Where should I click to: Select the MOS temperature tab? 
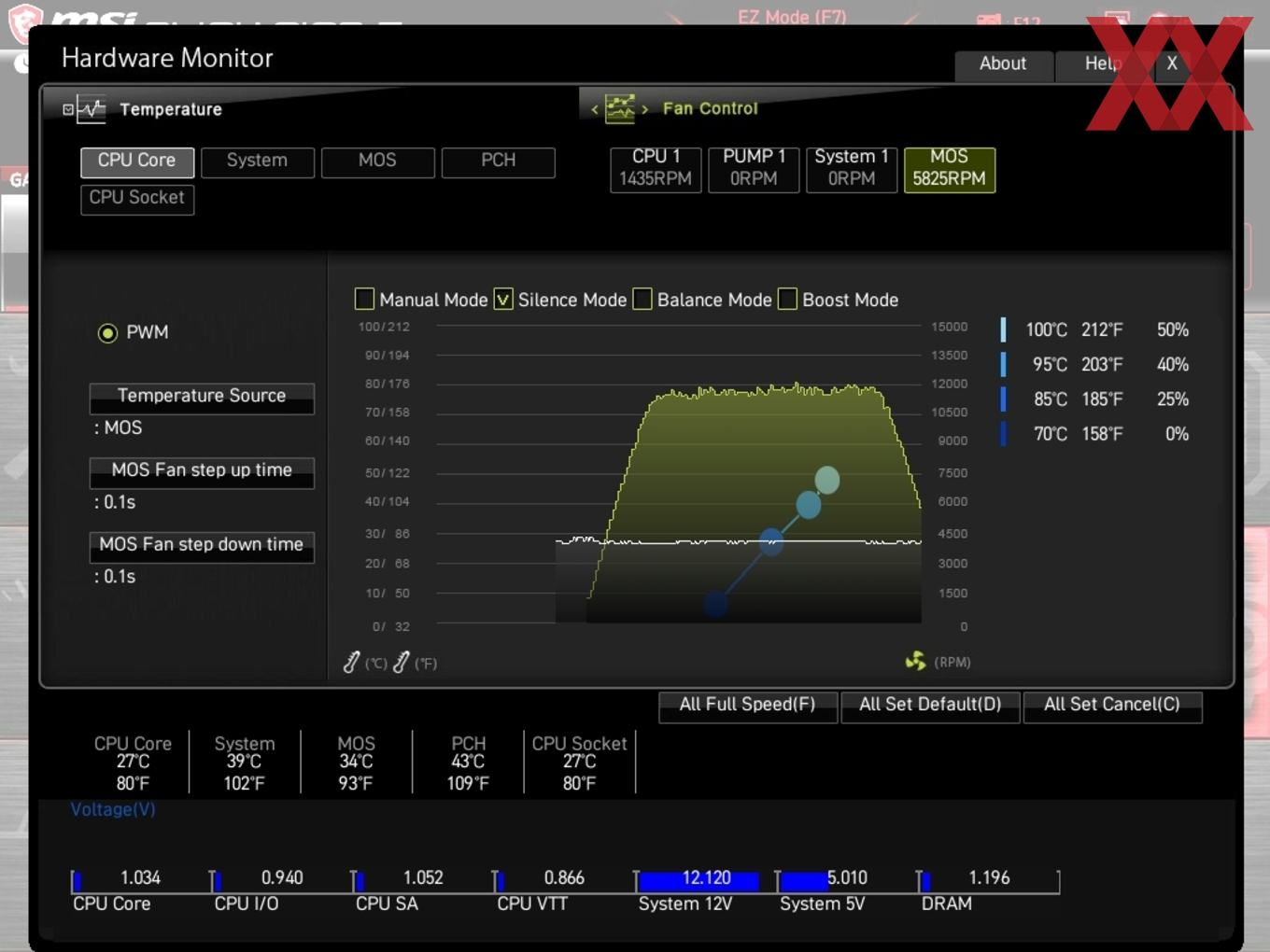pyautogui.click(x=378, y=161)
